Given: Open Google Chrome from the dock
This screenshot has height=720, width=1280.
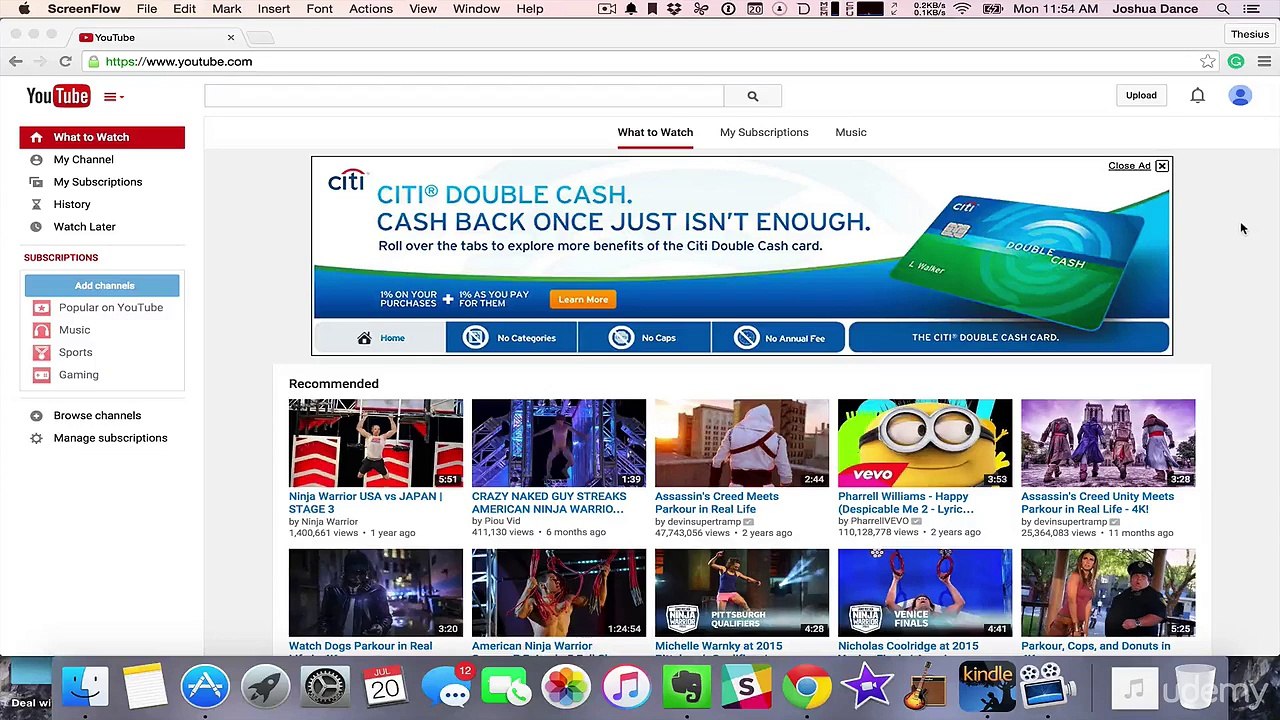Looking at the screenshot, I should pyautogui.click(x=807, y=688).
